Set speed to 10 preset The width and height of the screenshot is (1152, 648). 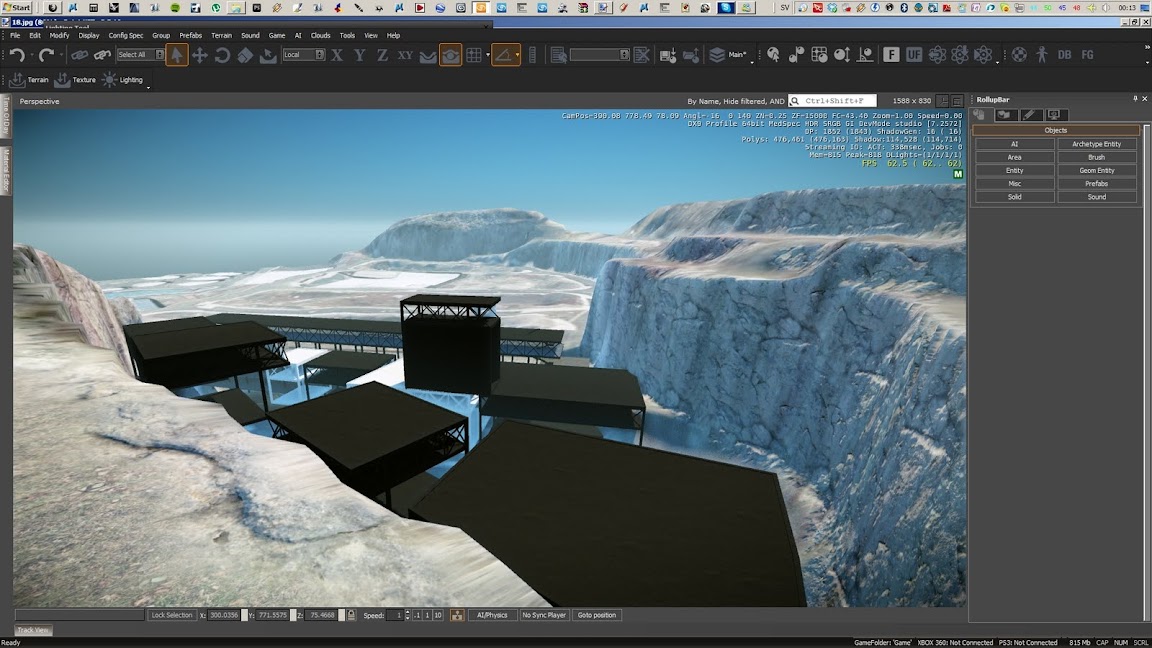pos(438,615)
